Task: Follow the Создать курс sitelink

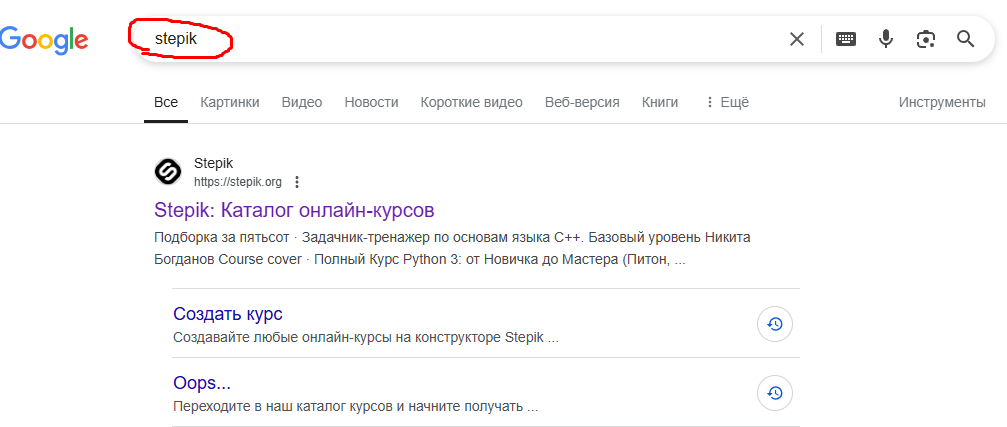Action: tap(228, 314)
